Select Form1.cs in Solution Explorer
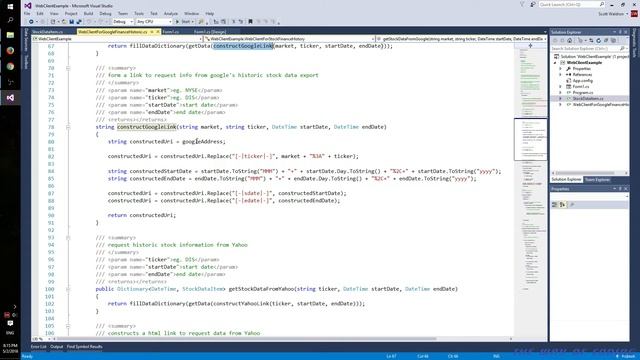 [581, 87]
